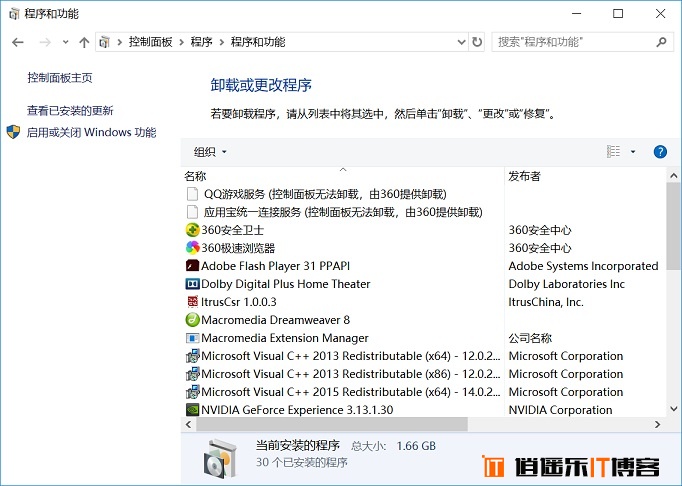Go up one level with up arrow
Image resolution: width=682 pixels, height=486 pixels.
[84, 42]
